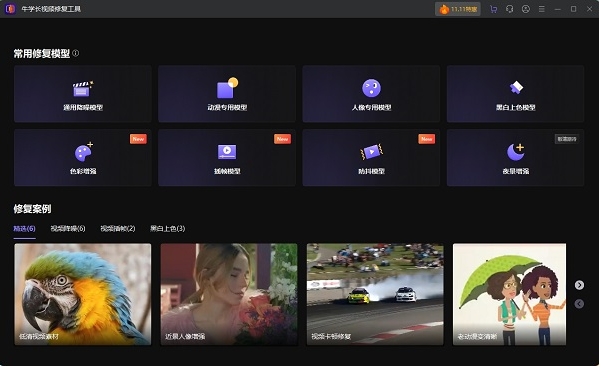
Task: Click the app logo in title bar
Action: [10, 8]
